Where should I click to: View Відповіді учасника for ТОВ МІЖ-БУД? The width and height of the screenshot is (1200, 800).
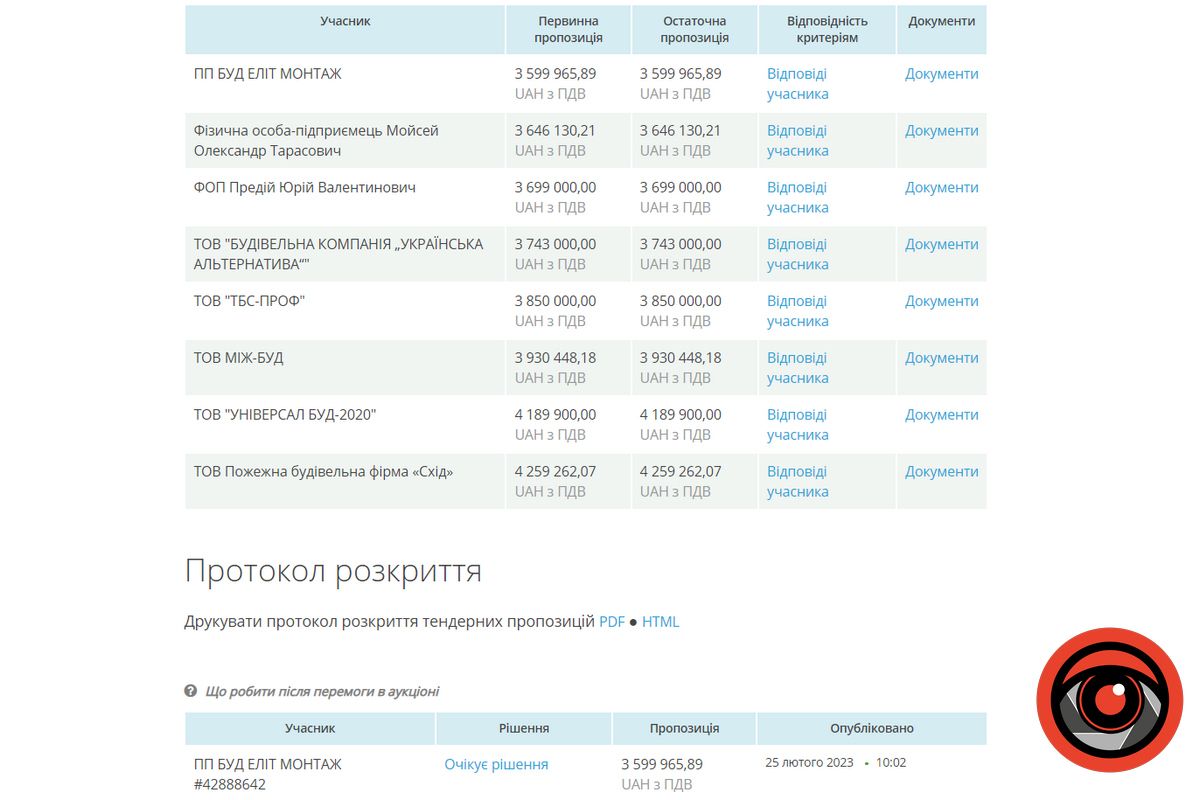797,367
